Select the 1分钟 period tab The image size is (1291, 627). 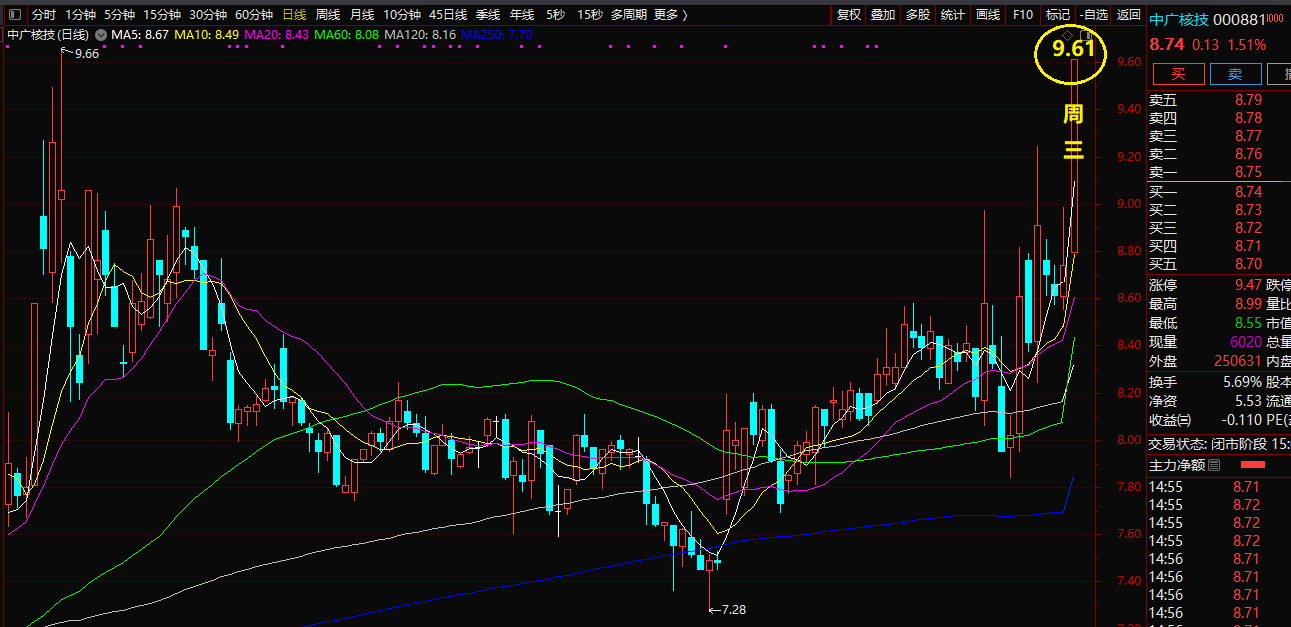coord(81,15)
